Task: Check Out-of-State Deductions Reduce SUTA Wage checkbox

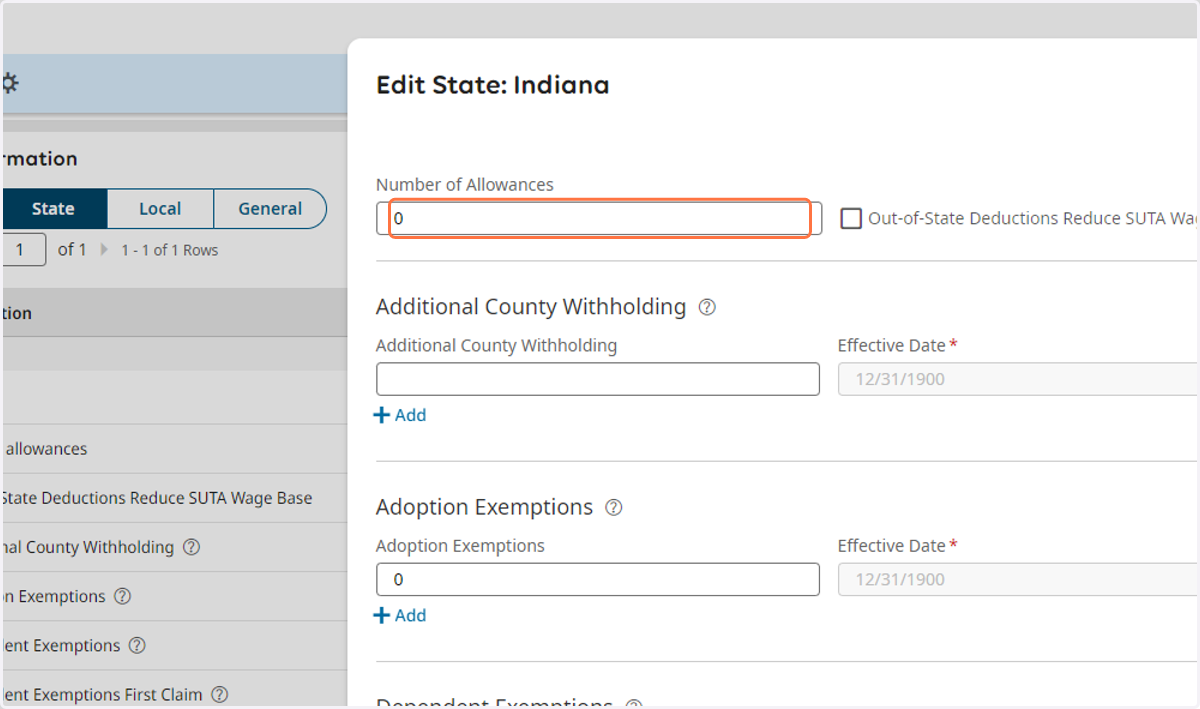Action: tap(851, 218)
